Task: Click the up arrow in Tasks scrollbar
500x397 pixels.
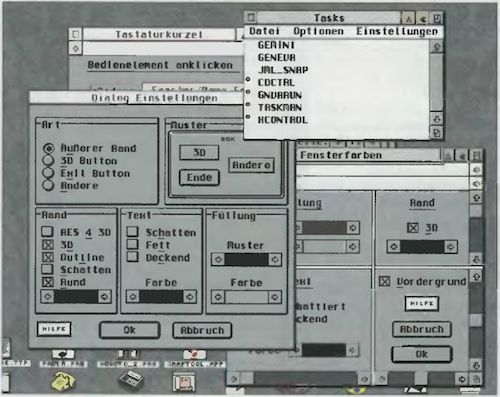Action: (436, 47)
